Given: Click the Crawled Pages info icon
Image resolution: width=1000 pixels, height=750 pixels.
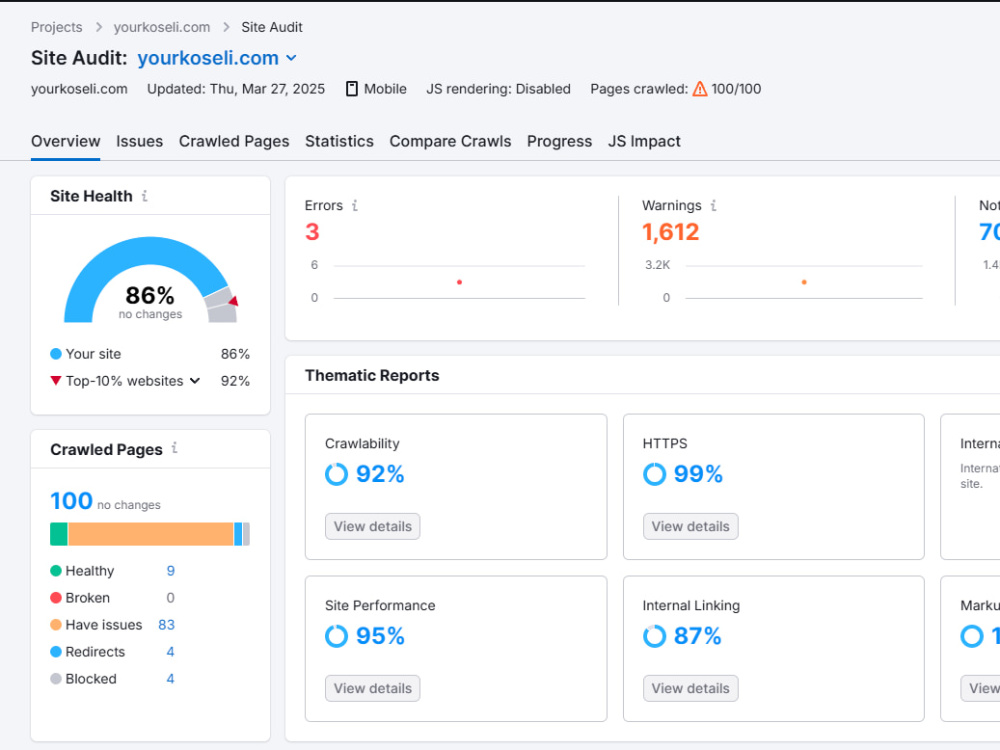Looking at the screenshot, I should point(174,448).
